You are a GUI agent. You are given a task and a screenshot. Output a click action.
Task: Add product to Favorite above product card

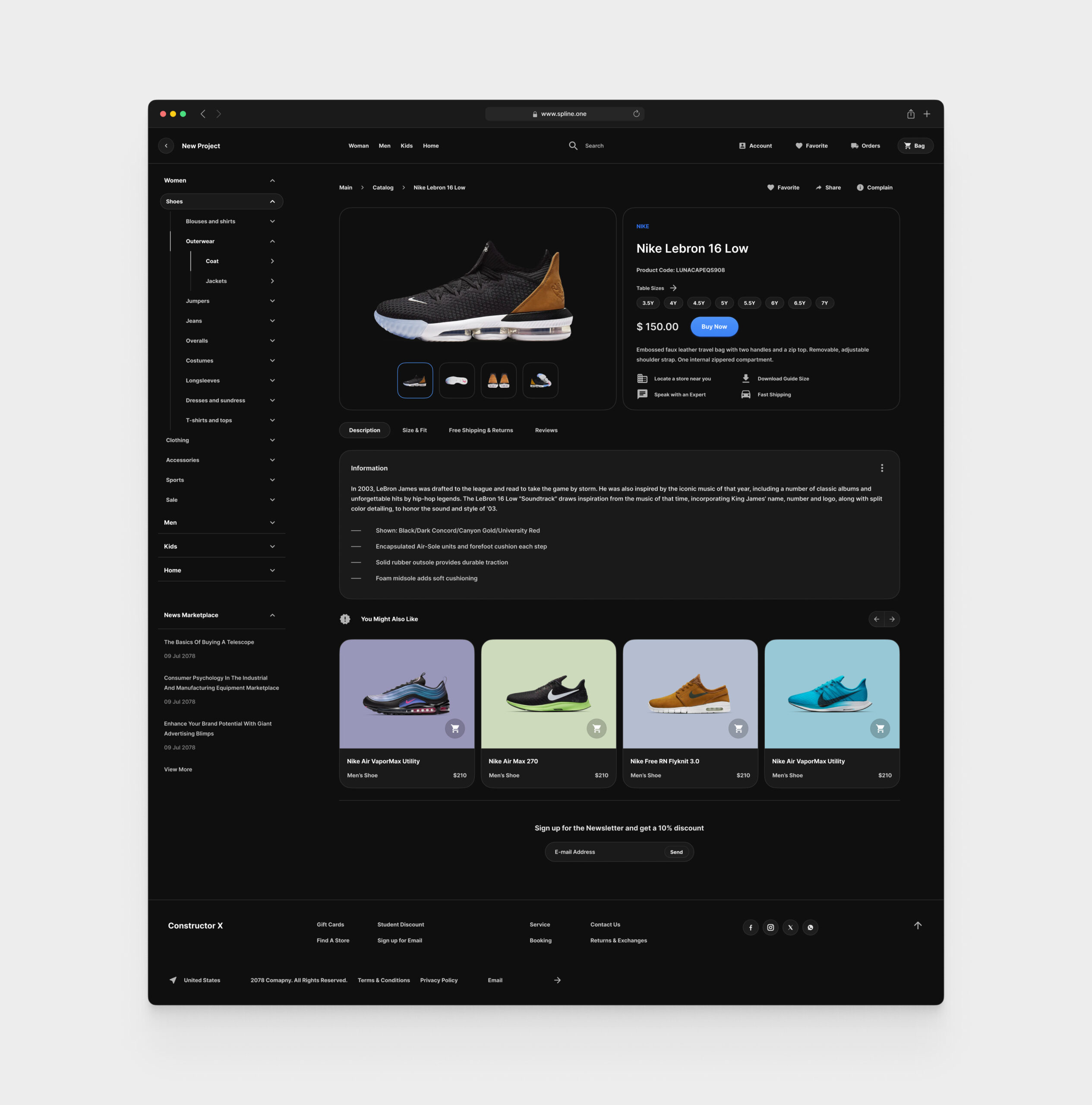point(783,188)
